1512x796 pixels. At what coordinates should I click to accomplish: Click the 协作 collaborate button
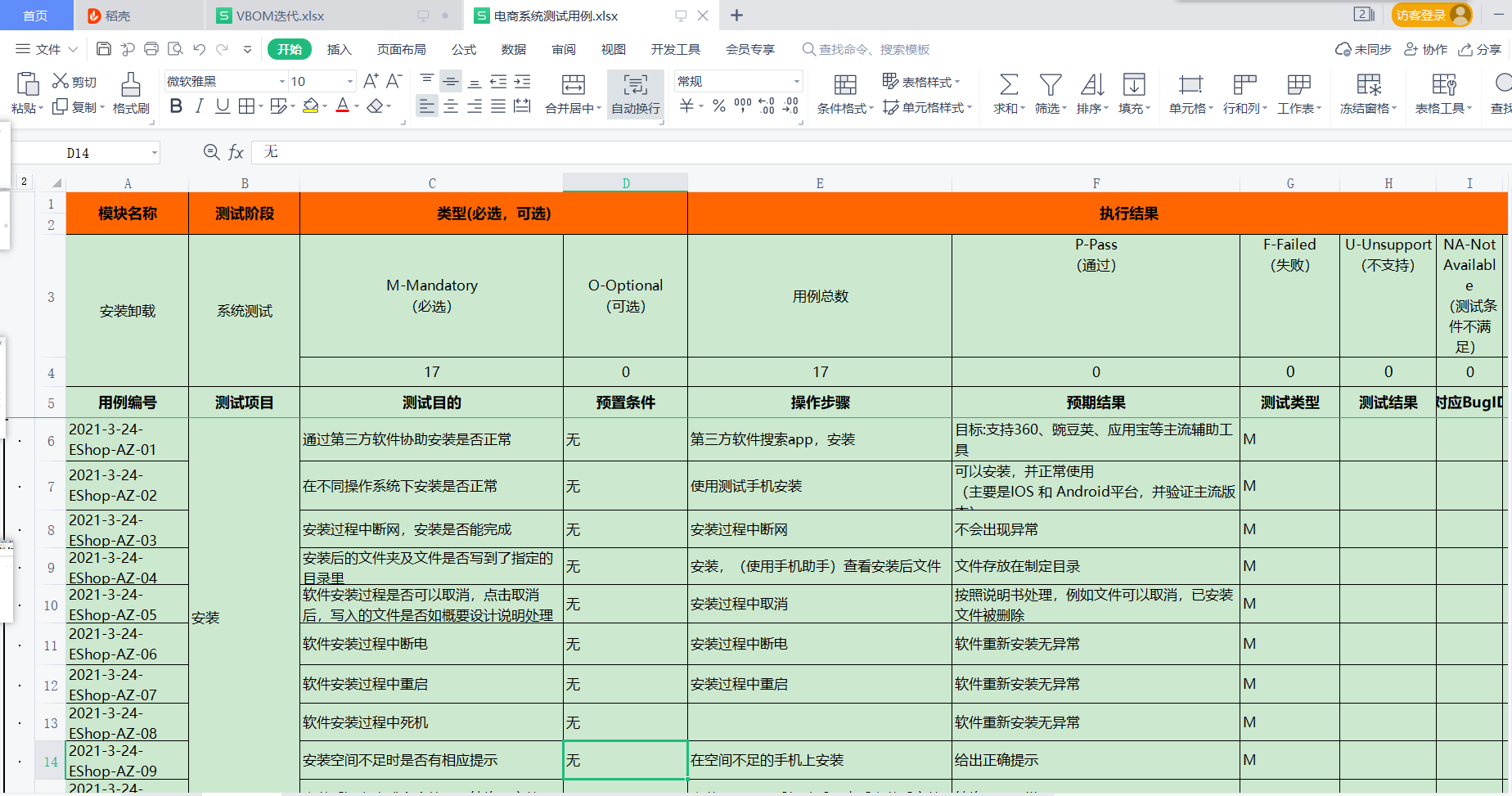pos(1426,49)
